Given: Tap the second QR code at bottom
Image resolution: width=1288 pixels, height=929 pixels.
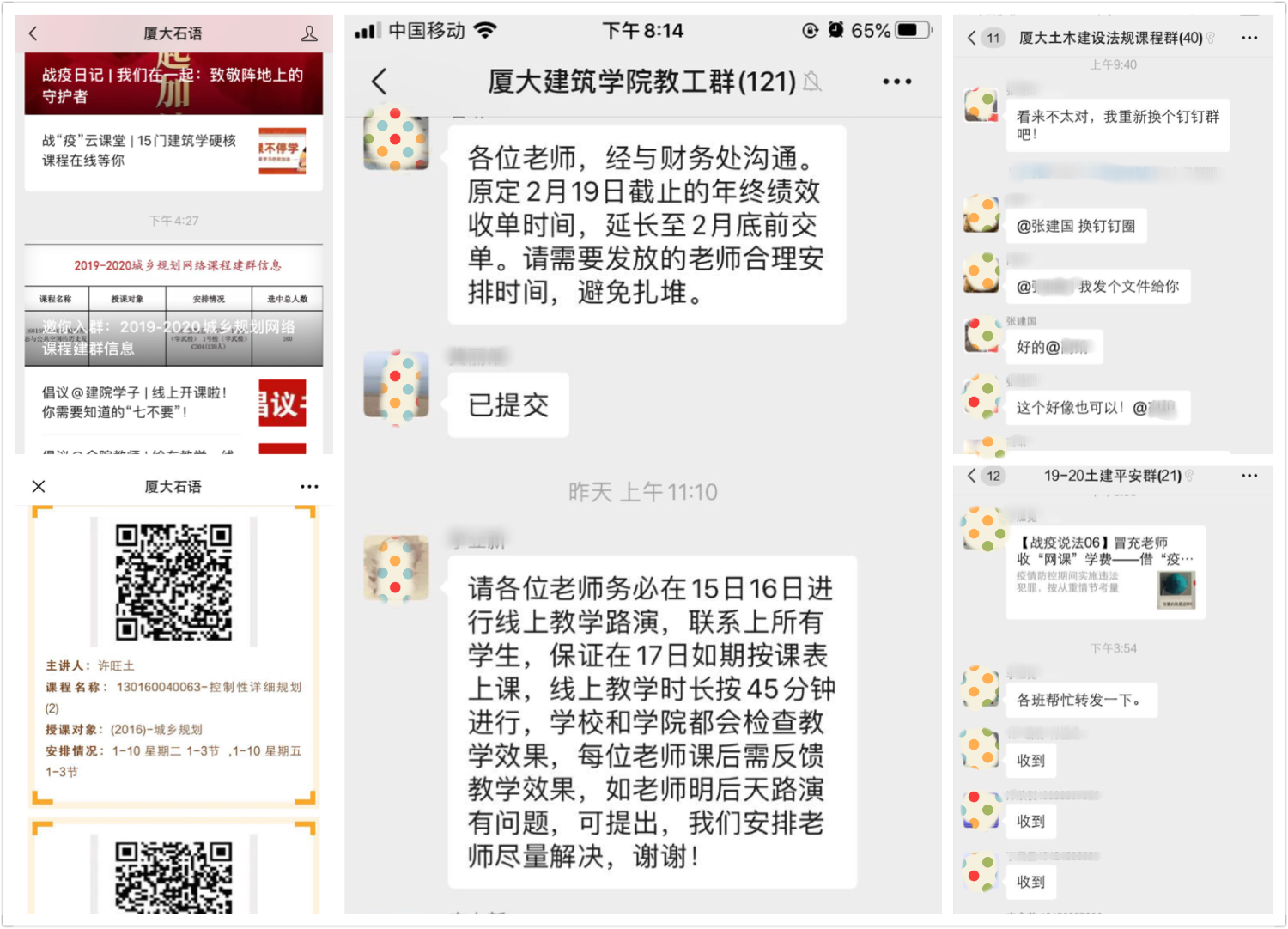Looking at the screenshot, I should click(x=174, y=877).
